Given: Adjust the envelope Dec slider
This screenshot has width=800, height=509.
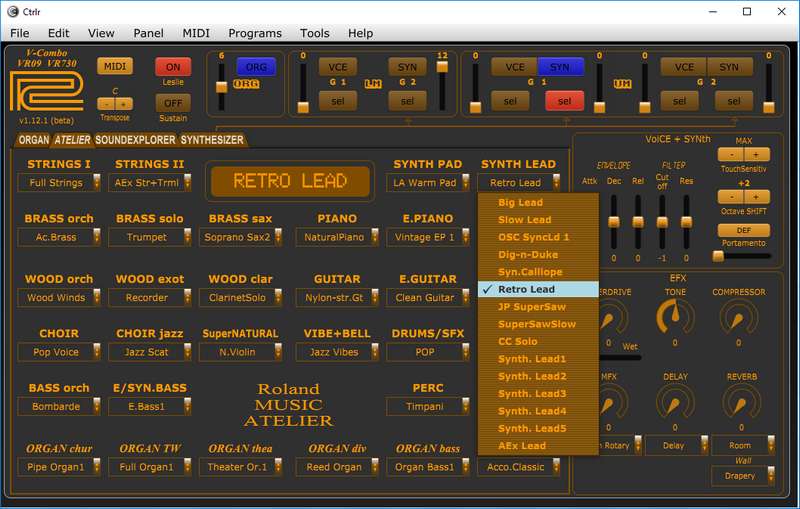Looking at the screenshot, I should coord(614,222).
